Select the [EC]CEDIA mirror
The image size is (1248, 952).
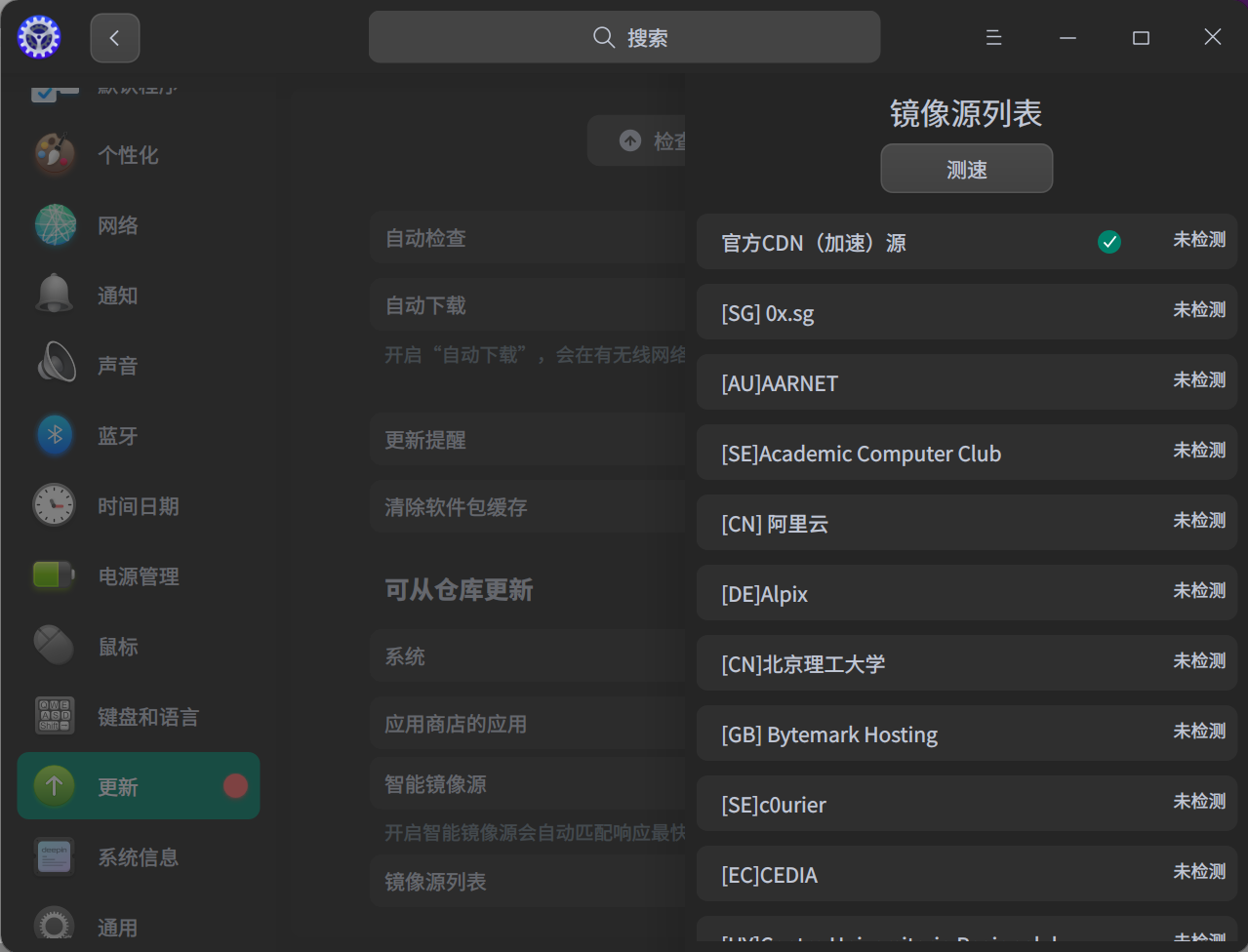(x=967, y=874)
